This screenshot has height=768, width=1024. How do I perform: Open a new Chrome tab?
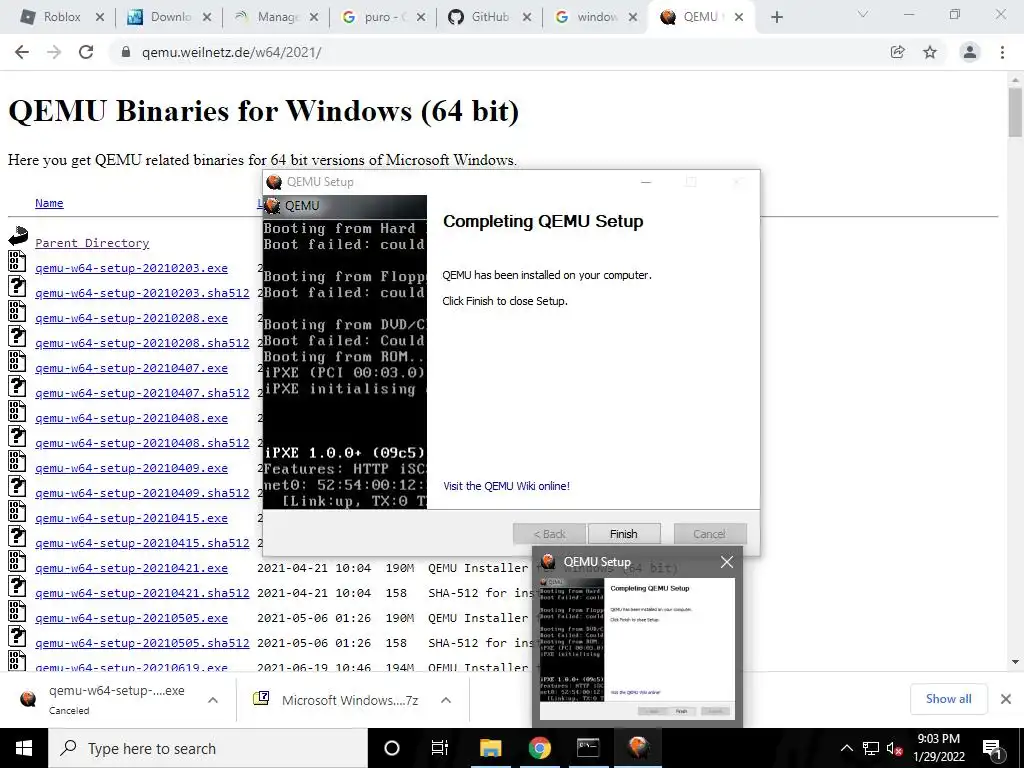click(776, 18)
